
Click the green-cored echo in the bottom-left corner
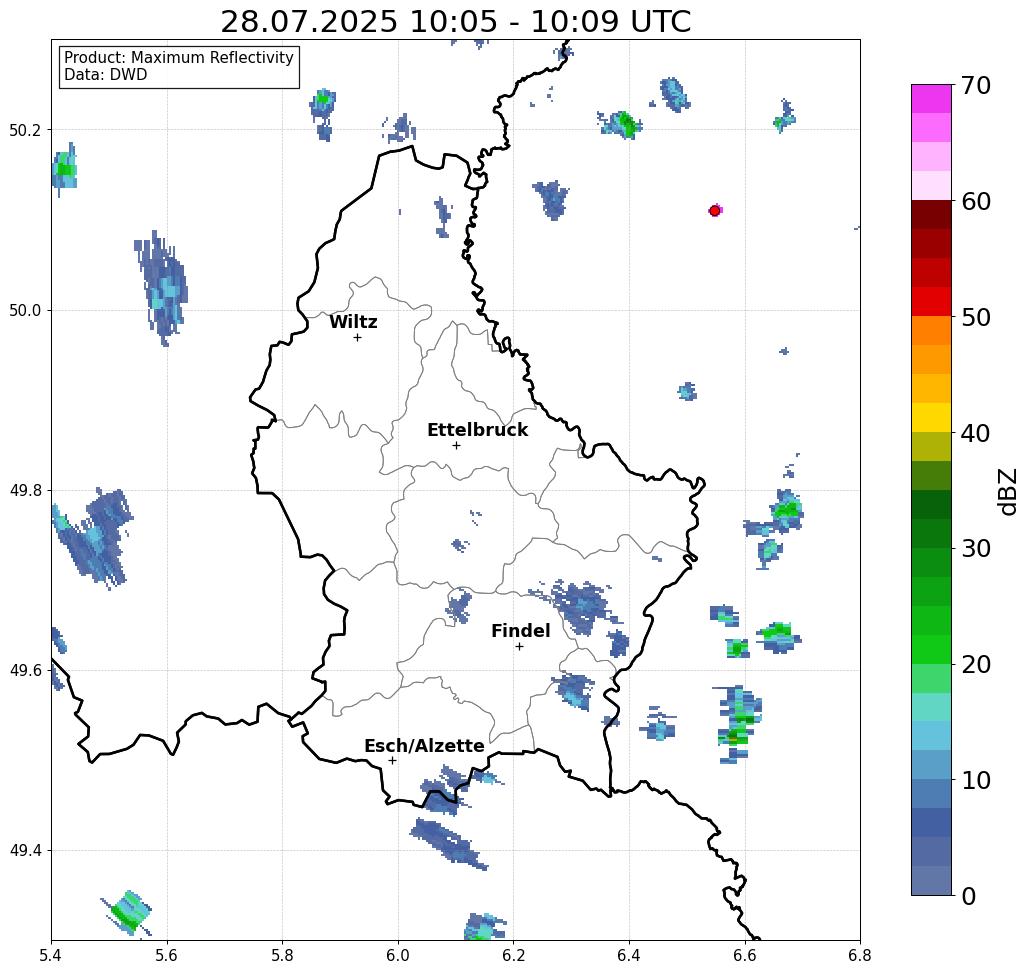pyautogui.click(x=129, y=912)
